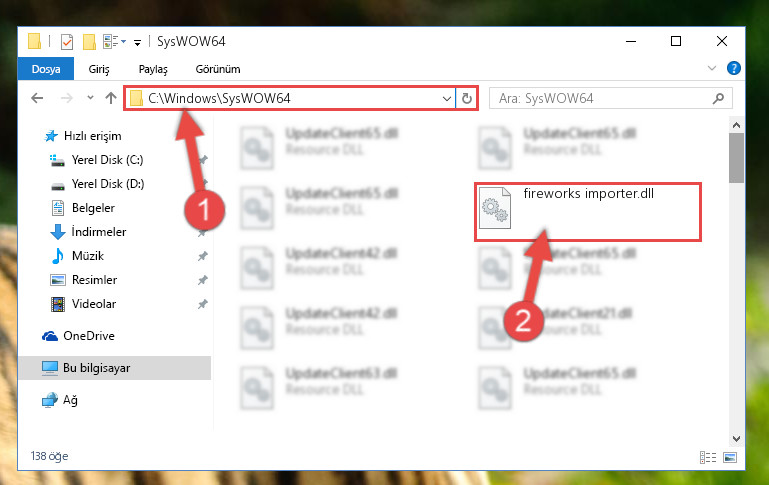Expand the ribbon with the chevron
This screenshot has height=485, width=769.
point(712,68)
